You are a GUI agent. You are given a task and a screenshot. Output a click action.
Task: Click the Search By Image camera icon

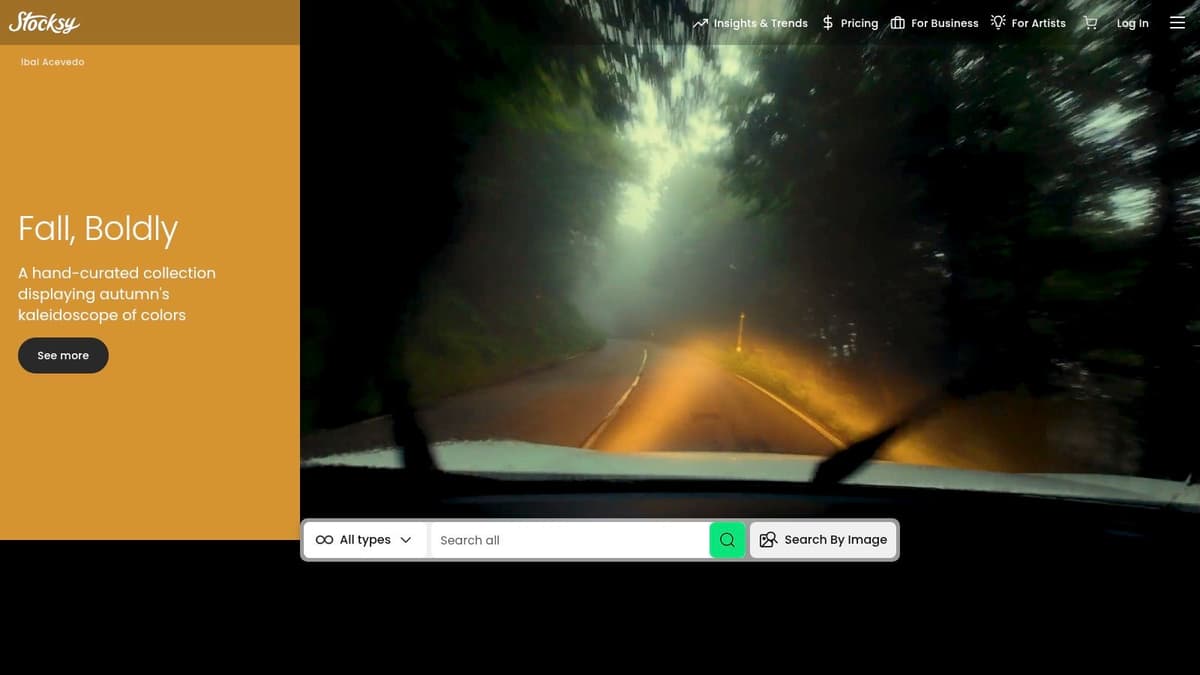coord(768,540)
